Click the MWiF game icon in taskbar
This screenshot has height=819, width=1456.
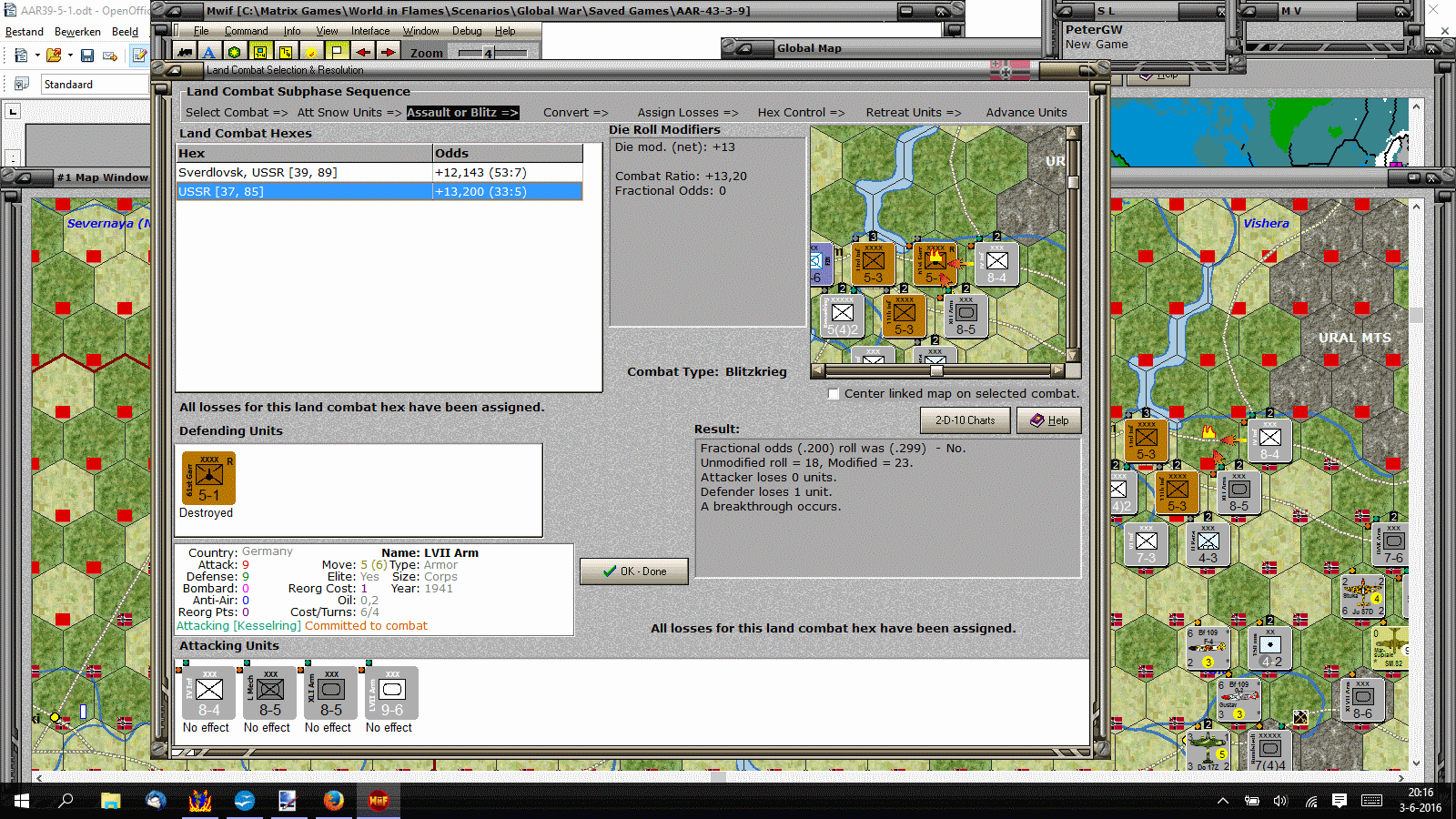(379, 801)
